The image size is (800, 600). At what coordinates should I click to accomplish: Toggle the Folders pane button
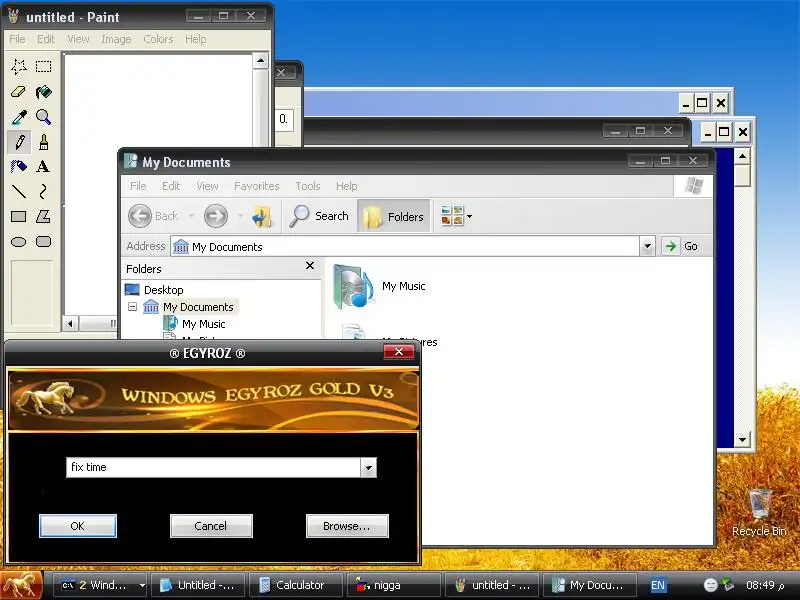point(393,216)
